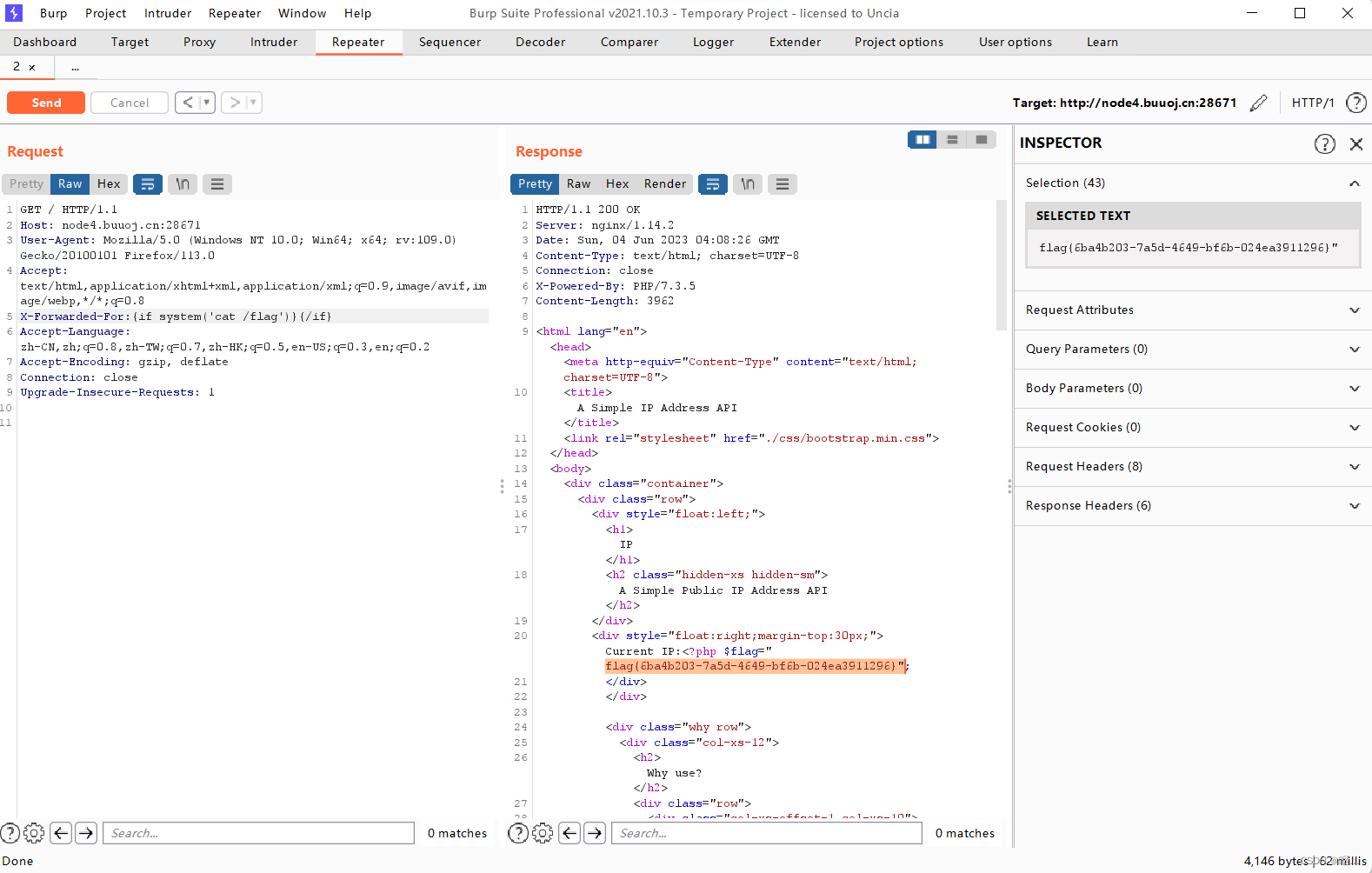
Task: Click the Cancel button
Action: click(x=130, y=103)
